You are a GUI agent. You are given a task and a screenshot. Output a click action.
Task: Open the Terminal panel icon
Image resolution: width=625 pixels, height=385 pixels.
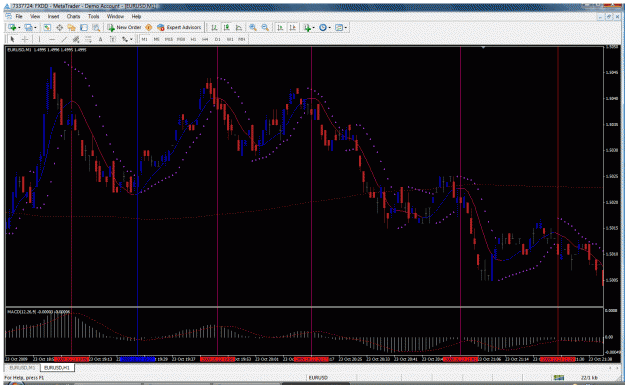(84, 27)
